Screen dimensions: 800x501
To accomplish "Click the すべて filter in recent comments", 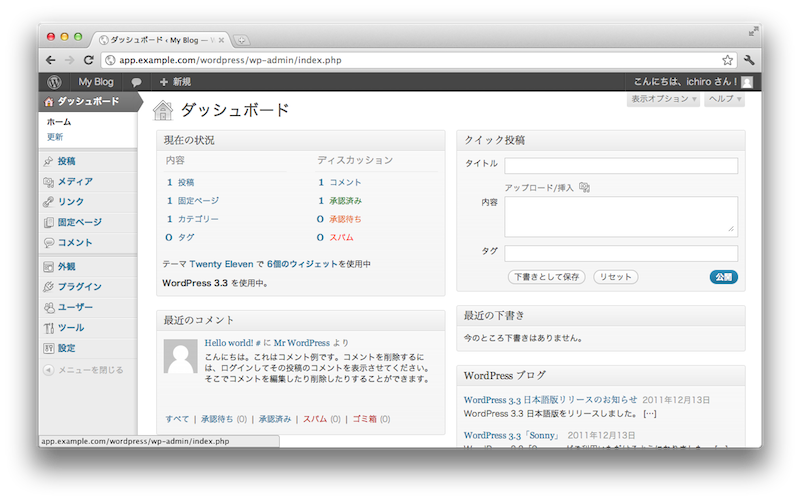I will (x=177, y=419).
